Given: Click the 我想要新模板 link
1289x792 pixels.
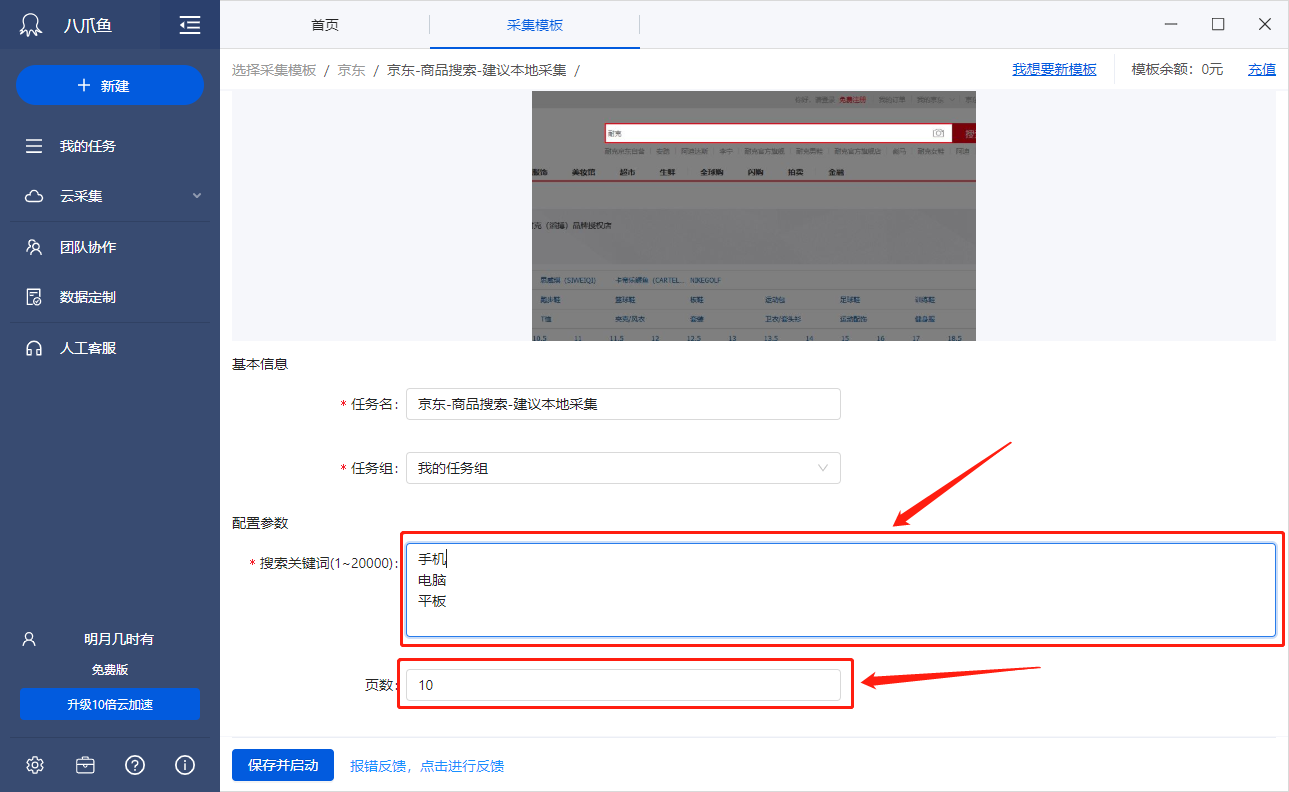Looking at the screenshot, I should (x=1054, y=69).
